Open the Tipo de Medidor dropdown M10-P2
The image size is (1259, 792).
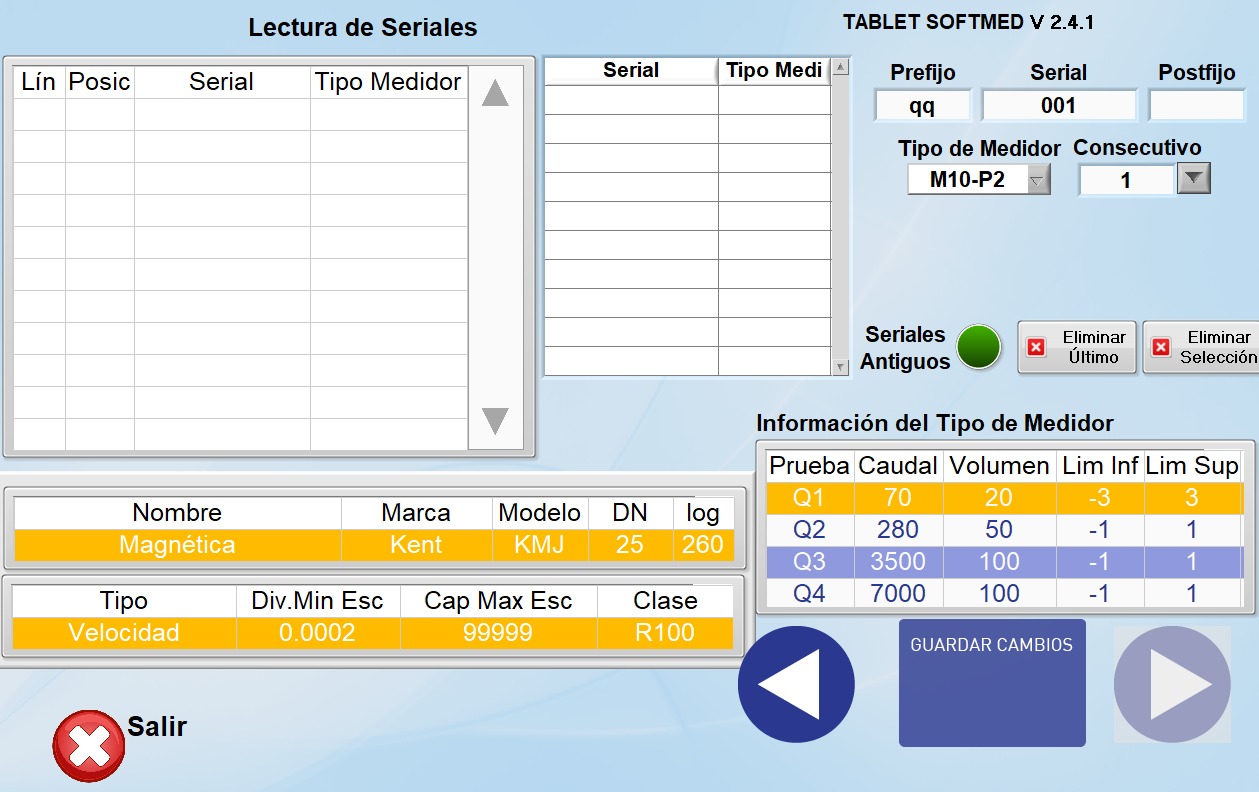[x=979, y=180]
